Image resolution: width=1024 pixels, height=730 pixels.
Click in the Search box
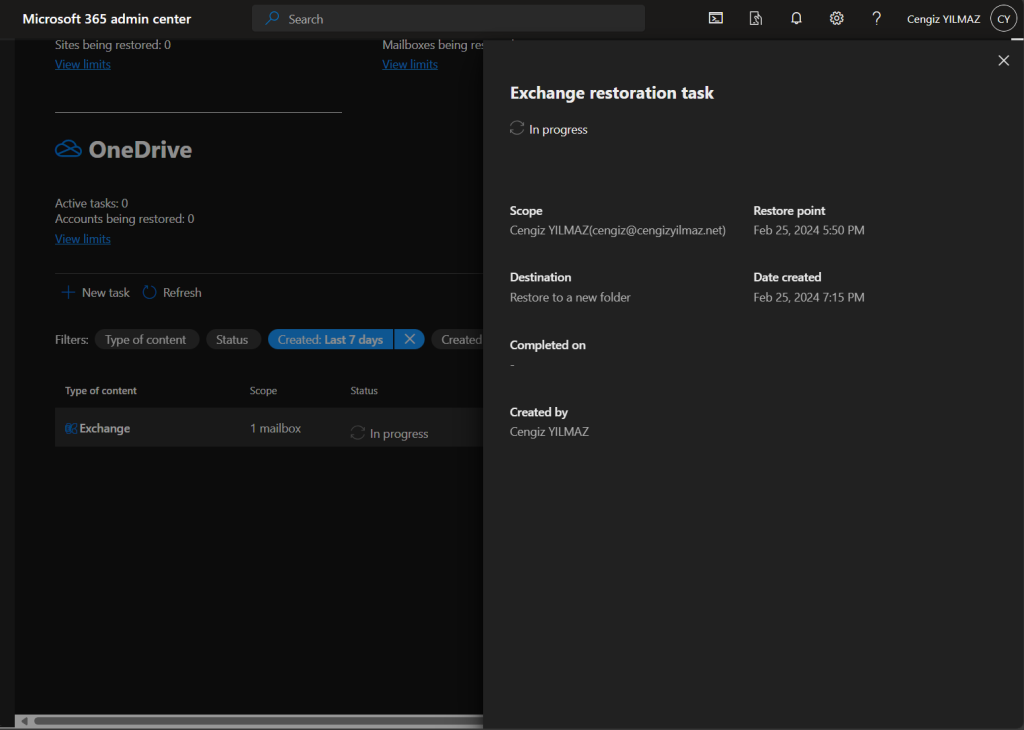click(x=448, y=19)
